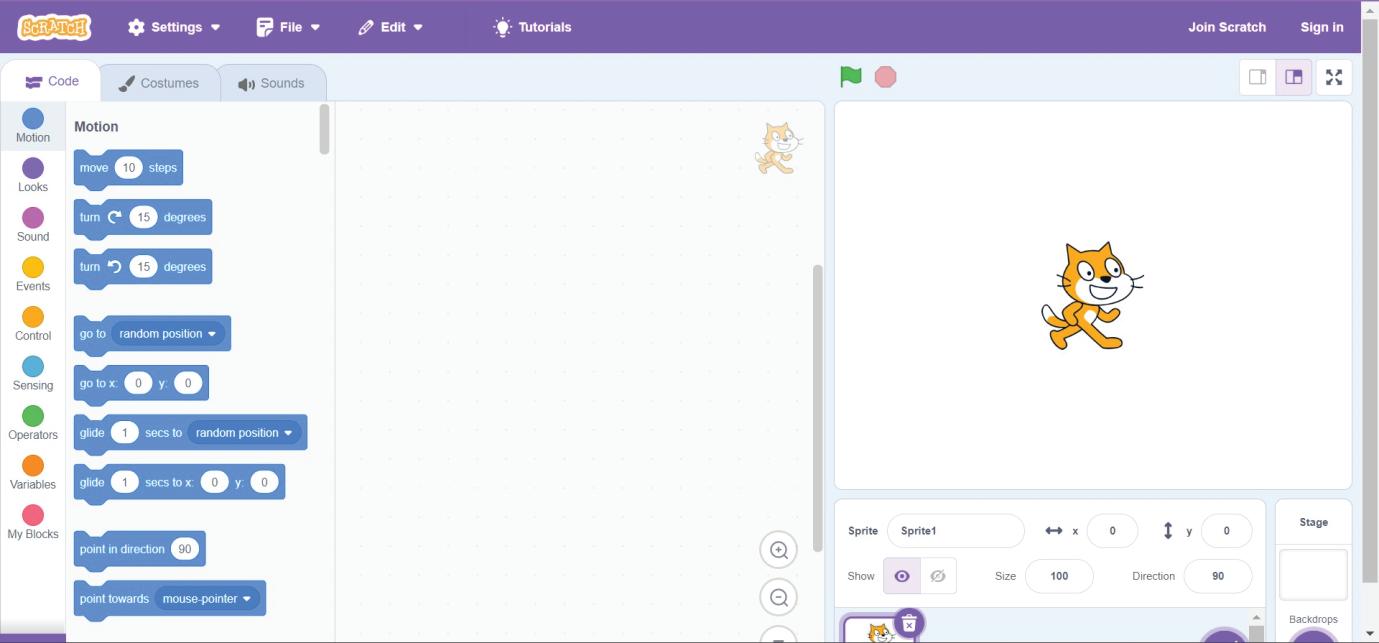Click the workspace vertical scrollbar
The height and width of the screenshot is (643, 1379).
[817, 408]
